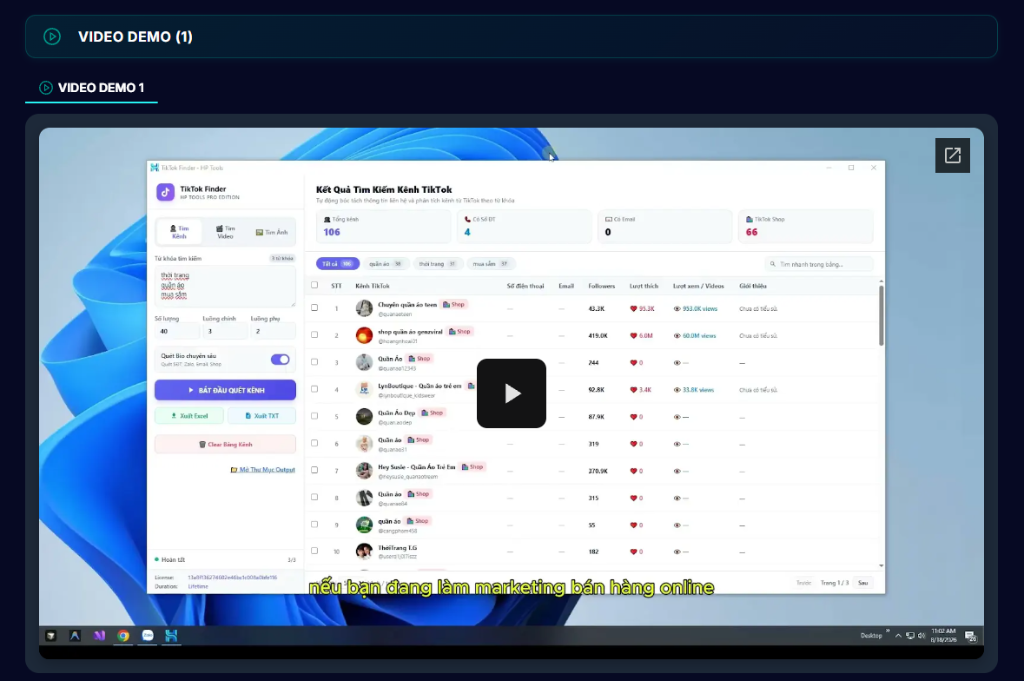Image resolution: width=1024 pixels, height=681 pixels.
Task: Tick checkbox for row 4 LynBoutique
Action: 315,388
